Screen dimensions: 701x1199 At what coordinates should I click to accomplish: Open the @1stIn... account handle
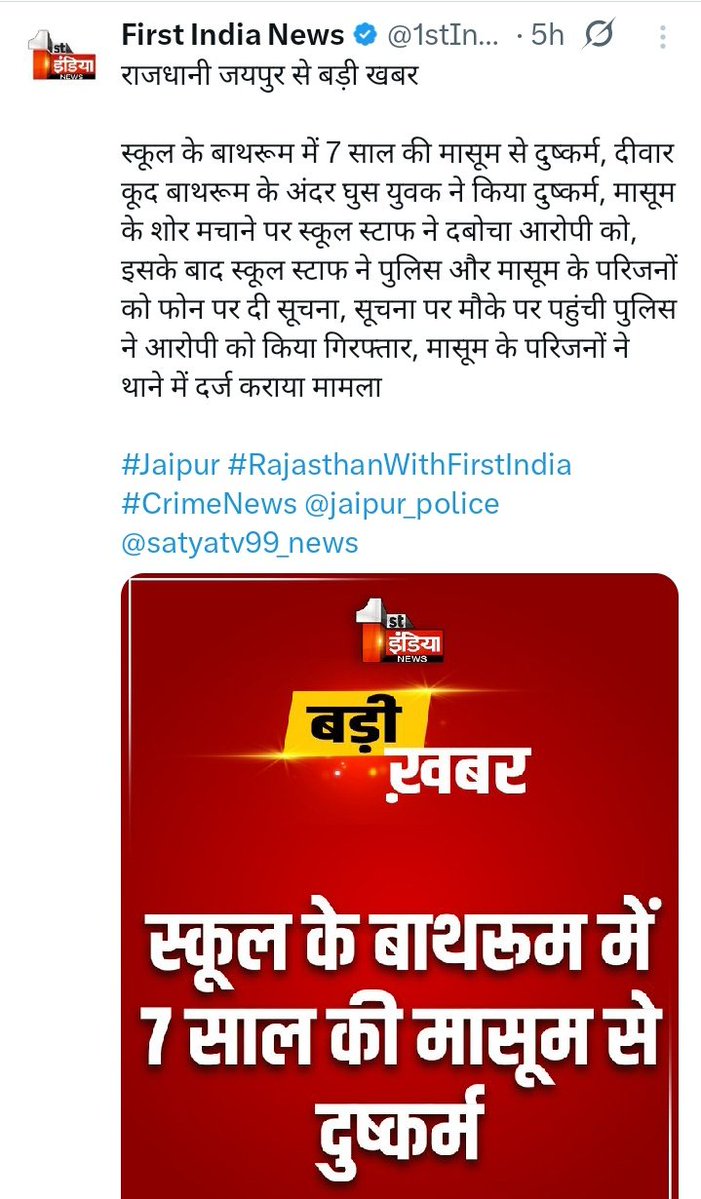(x=443, y=34)
